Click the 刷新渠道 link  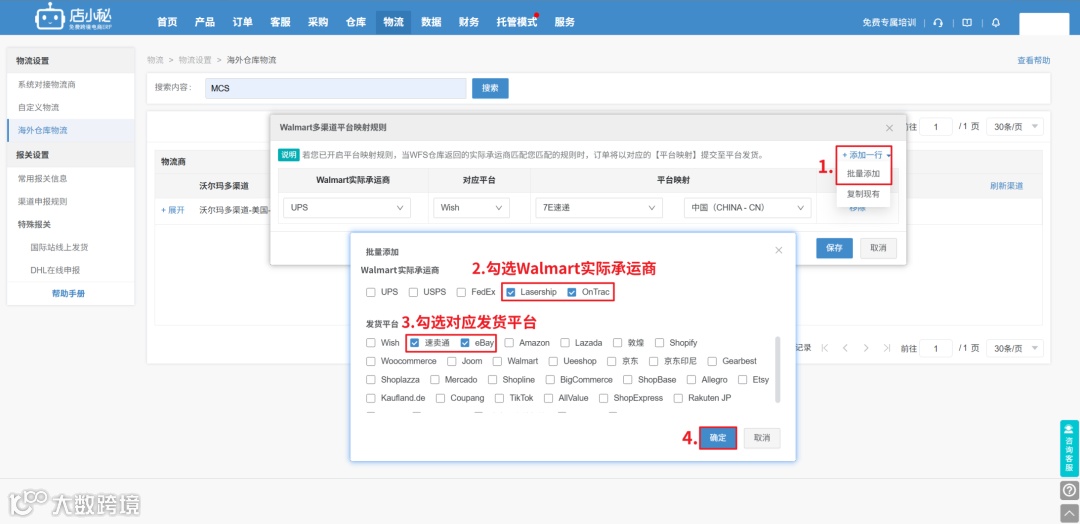(1006, 186)
